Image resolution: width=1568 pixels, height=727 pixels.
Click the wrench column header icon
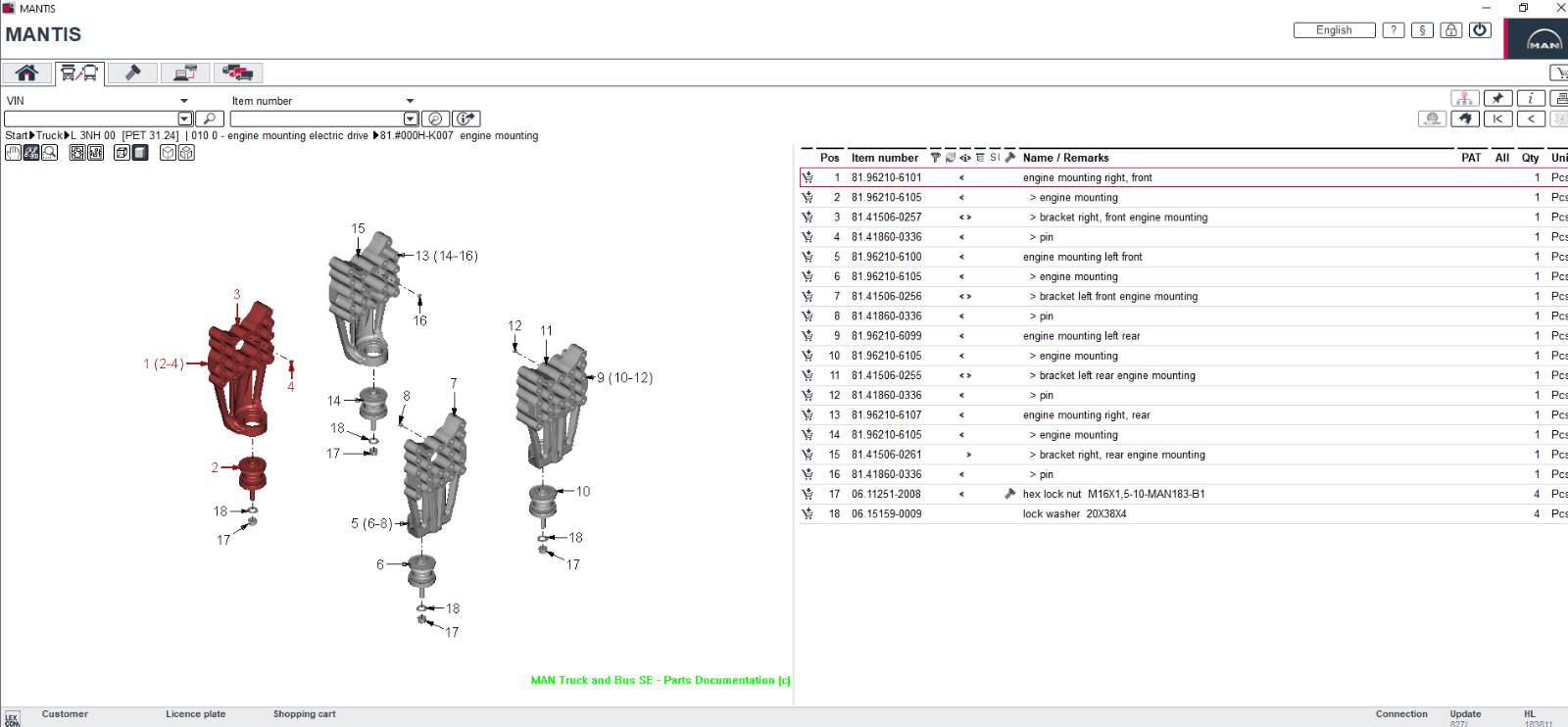click(1010, 158)
